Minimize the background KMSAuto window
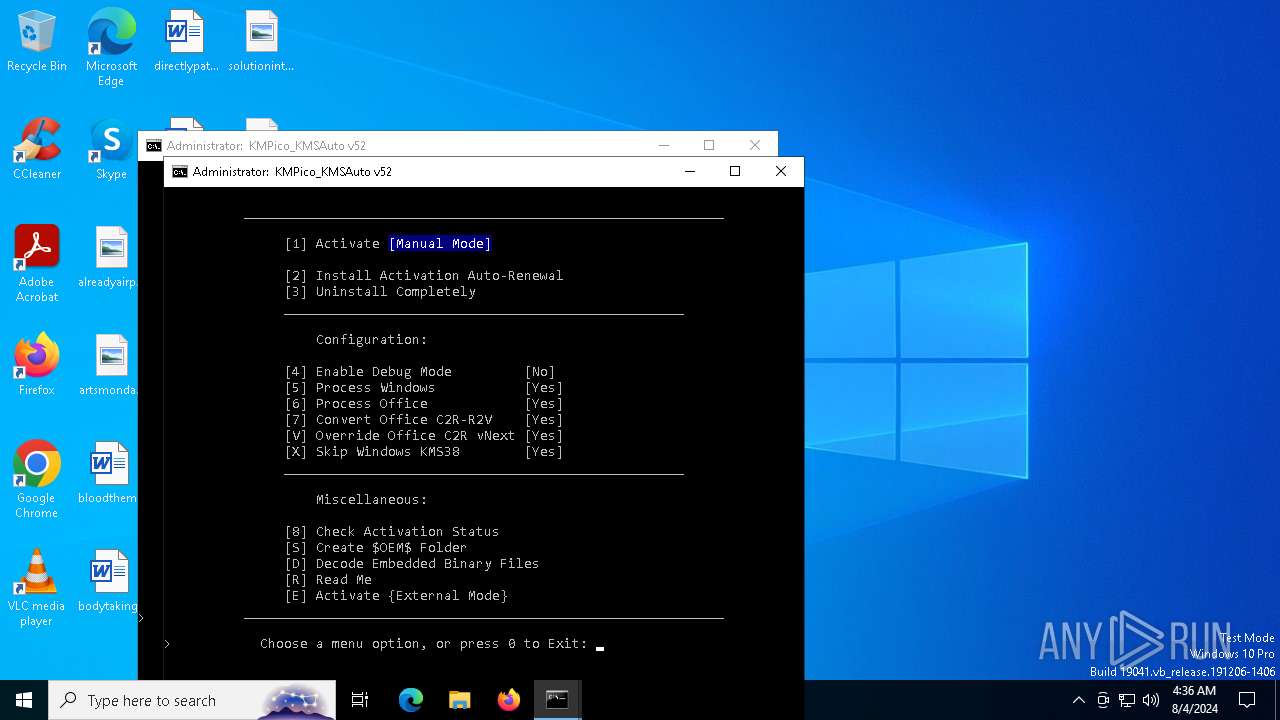Viewport: 1280px width, 720px height. tap(663, 145)
